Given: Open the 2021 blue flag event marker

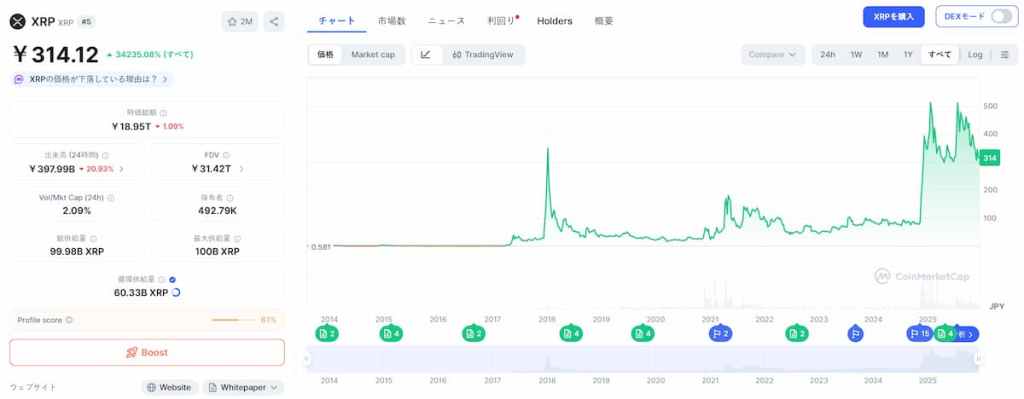Looking at the screenshot, I should 720,334.
